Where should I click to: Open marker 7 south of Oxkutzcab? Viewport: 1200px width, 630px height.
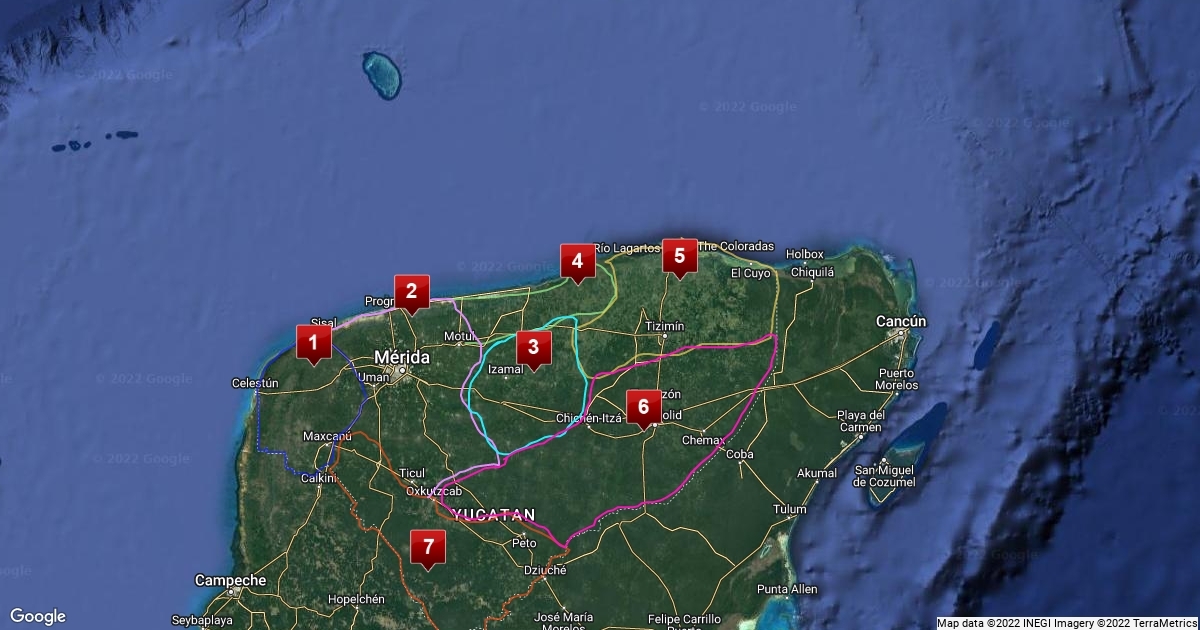coord(429,547)
